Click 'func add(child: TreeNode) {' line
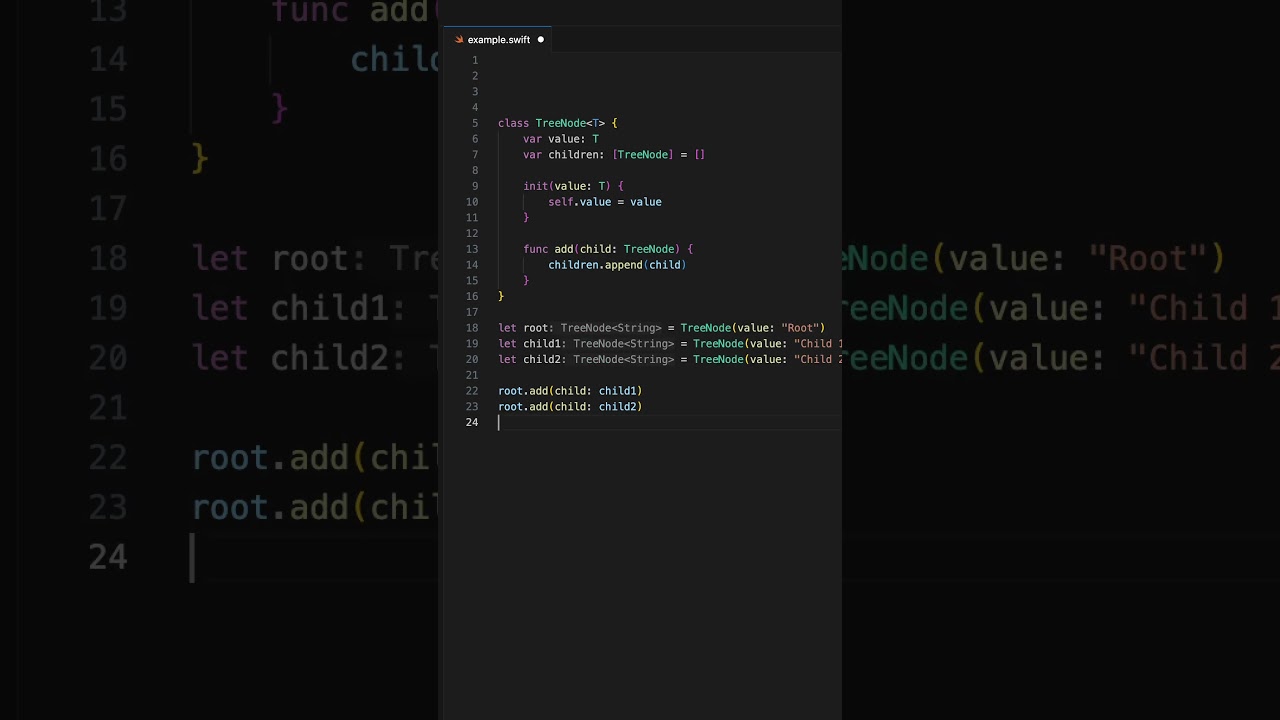Viewport: 1280px width, 720px height. coord(608,249)
